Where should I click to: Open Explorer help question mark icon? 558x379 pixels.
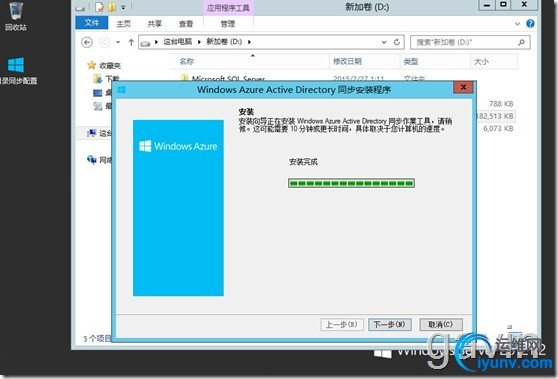(x=530, y=23)
